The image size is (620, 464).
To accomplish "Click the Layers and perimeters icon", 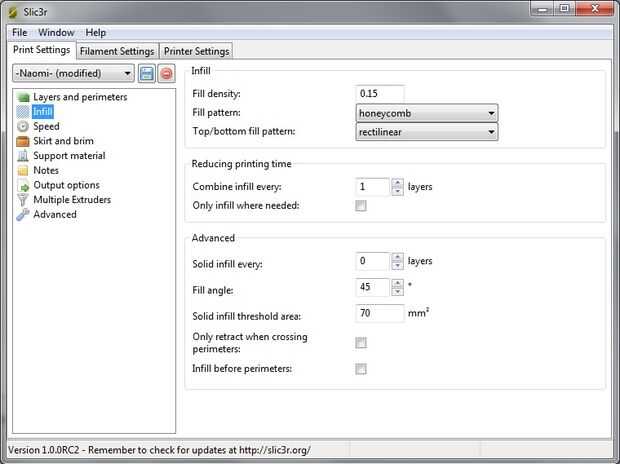I will [x=23, y=97].
